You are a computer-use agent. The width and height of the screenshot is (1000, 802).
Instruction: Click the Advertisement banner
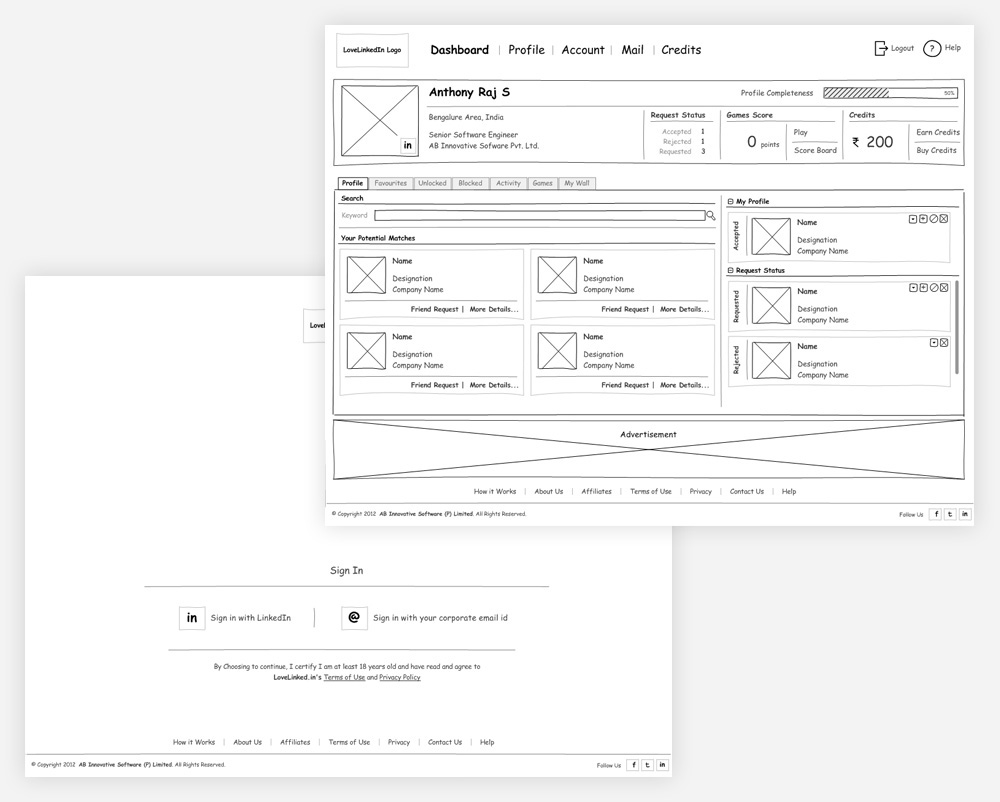(x=649, y=449)
